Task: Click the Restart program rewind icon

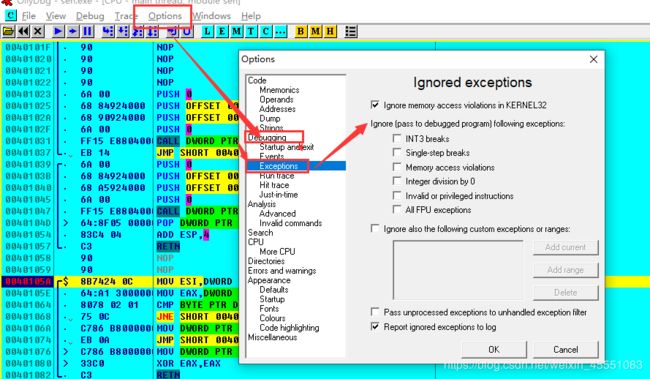Action: pyautogui.click(x=24, y=32)
